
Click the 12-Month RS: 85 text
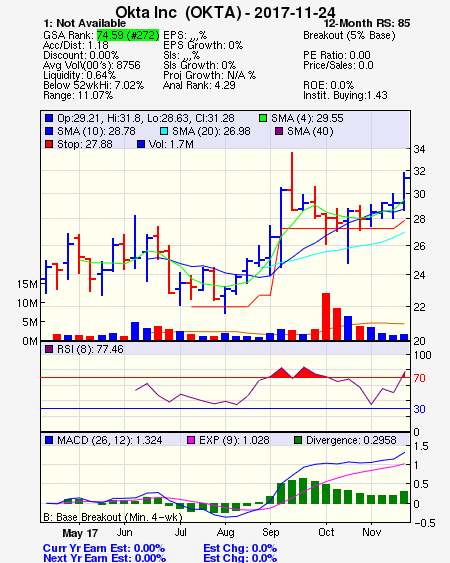tap(367, 23)
